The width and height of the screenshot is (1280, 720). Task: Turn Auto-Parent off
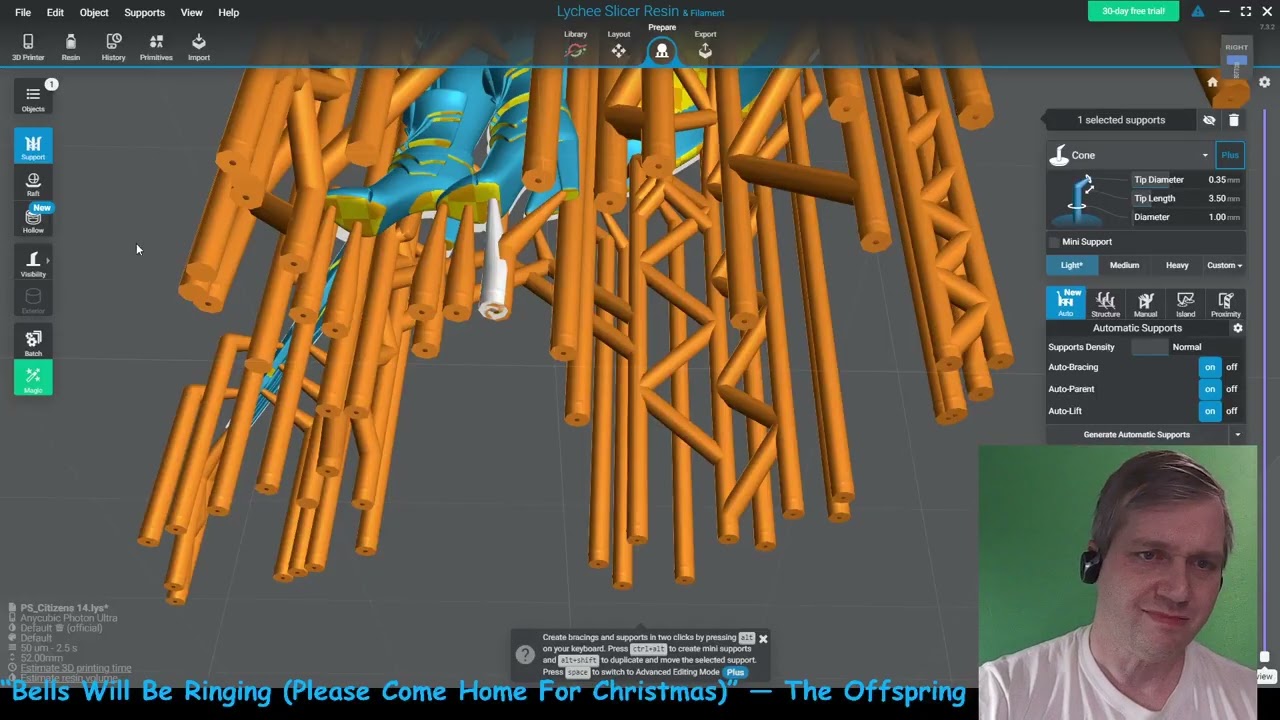(x=1232, y=389)
